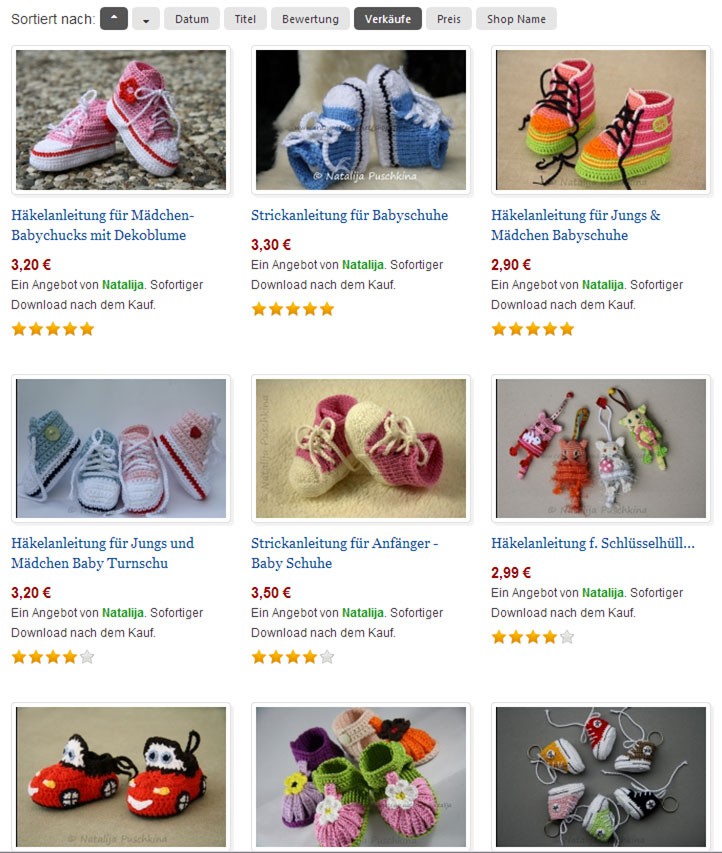Open red car baby shoes image
The height and width of the screenshot is (853, 722).
pos(121,777)
